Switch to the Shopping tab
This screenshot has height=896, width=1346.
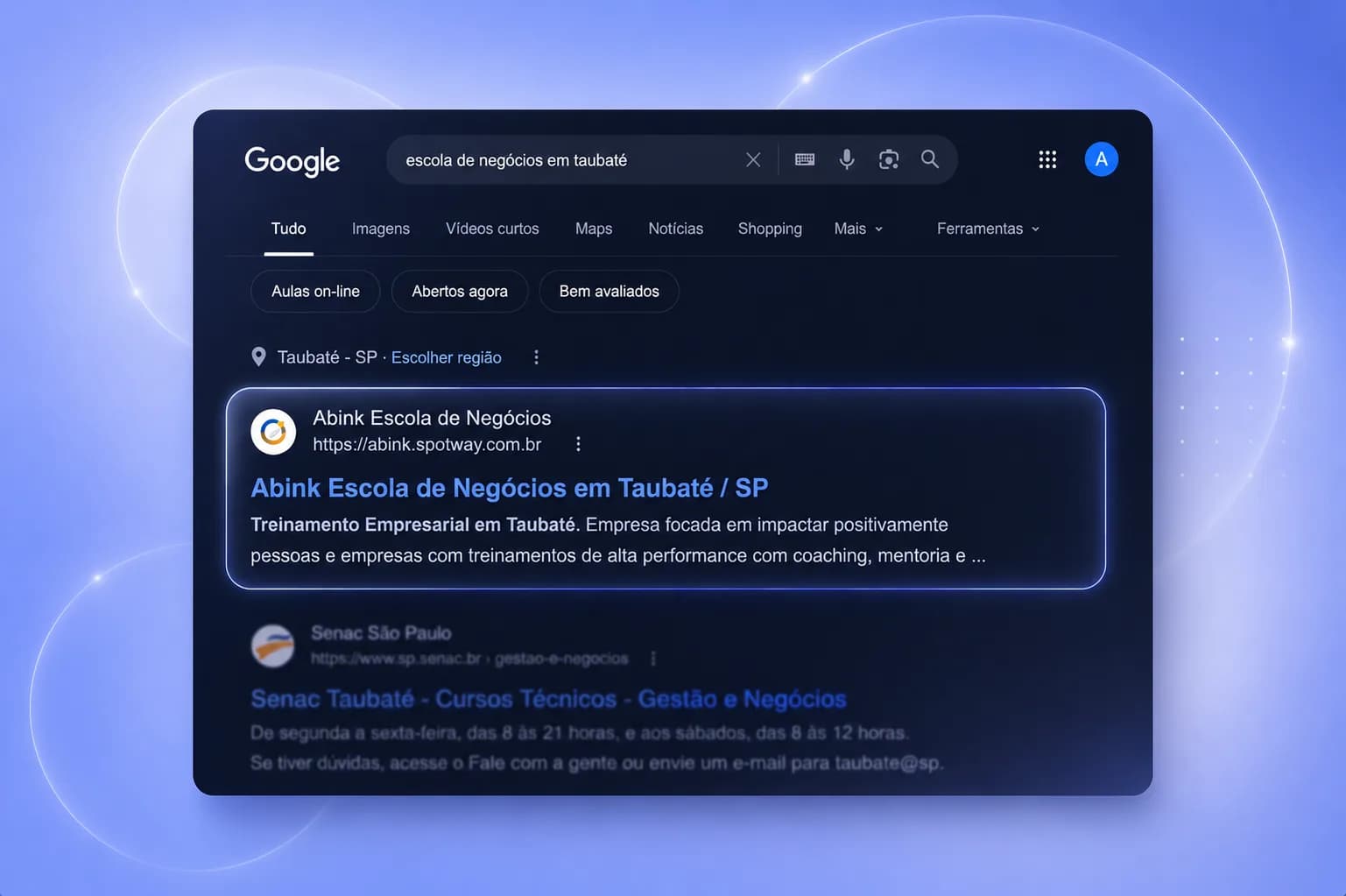pos(770,229)
